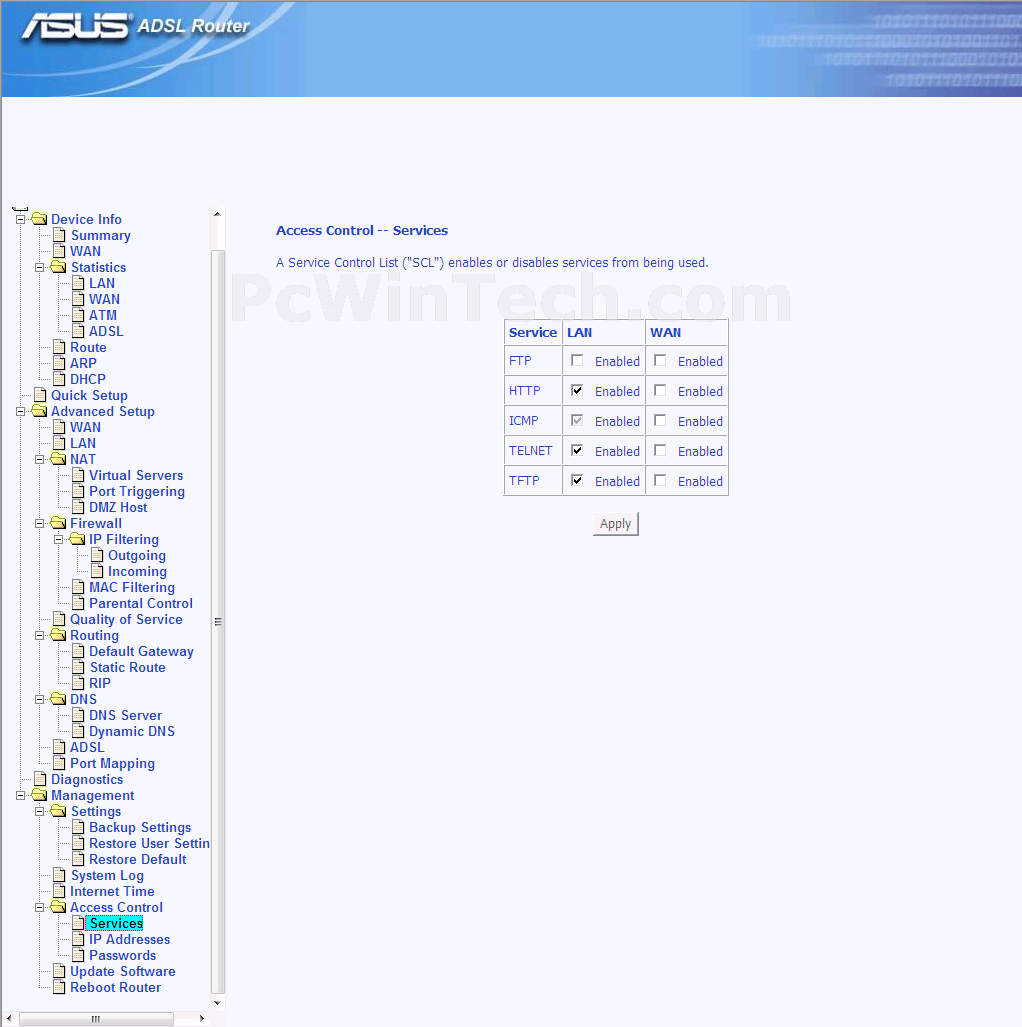Open the Passwords link
Screen dimensions: 1022x1027
pos(123,955)
